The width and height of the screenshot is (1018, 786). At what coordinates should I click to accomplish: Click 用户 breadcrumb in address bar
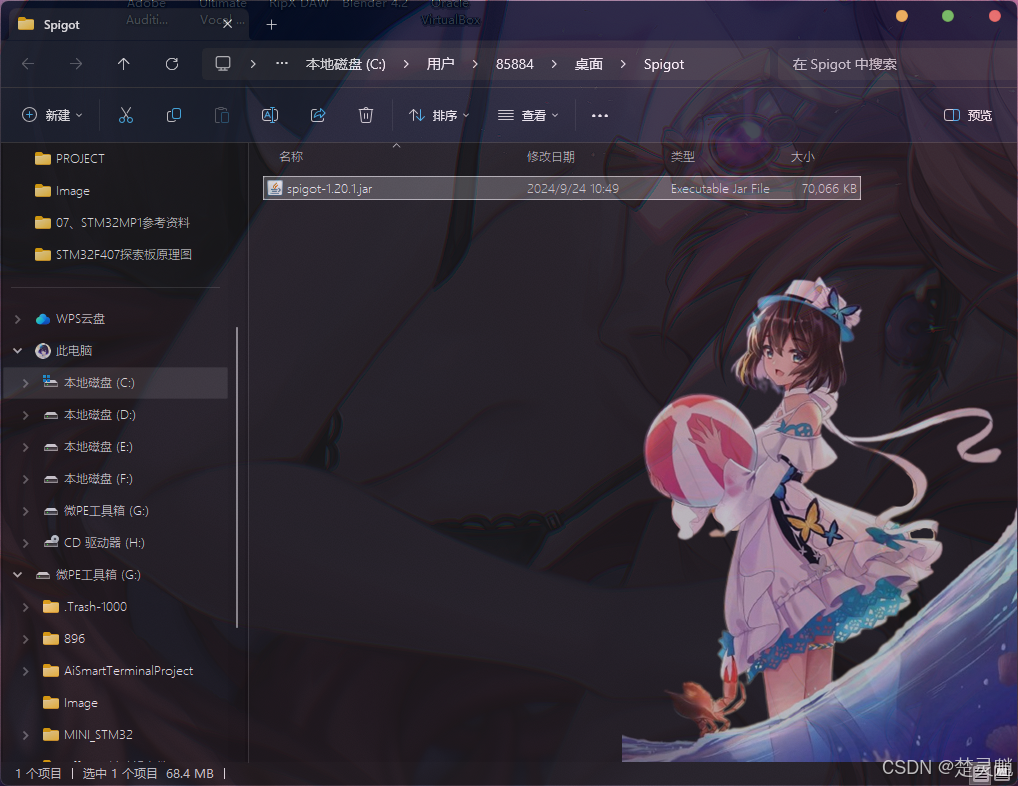click(x=440, y=64)
